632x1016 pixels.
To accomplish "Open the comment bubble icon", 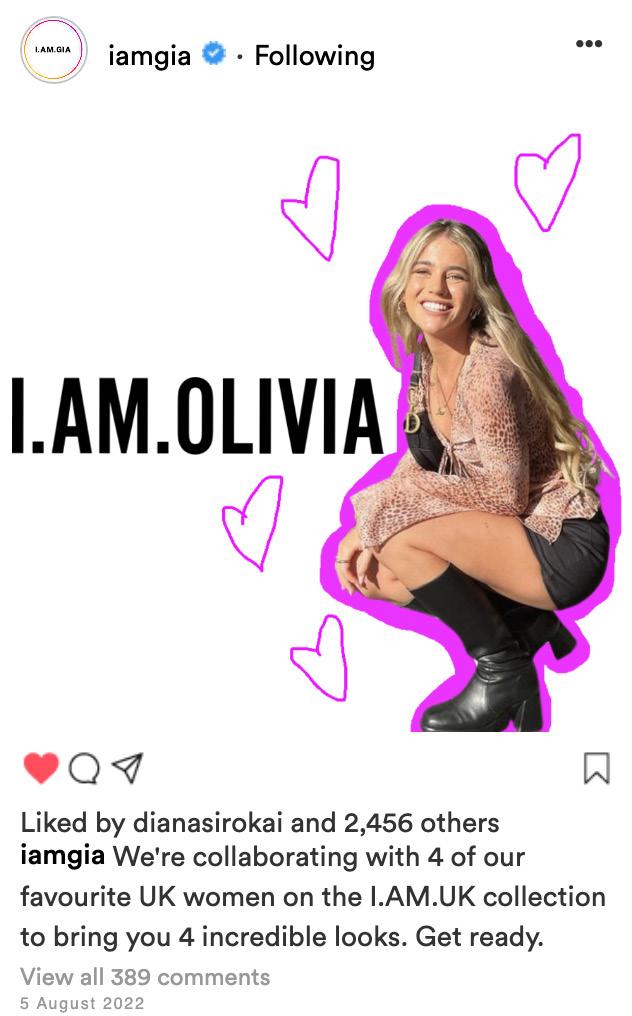I will click(84, 768).
